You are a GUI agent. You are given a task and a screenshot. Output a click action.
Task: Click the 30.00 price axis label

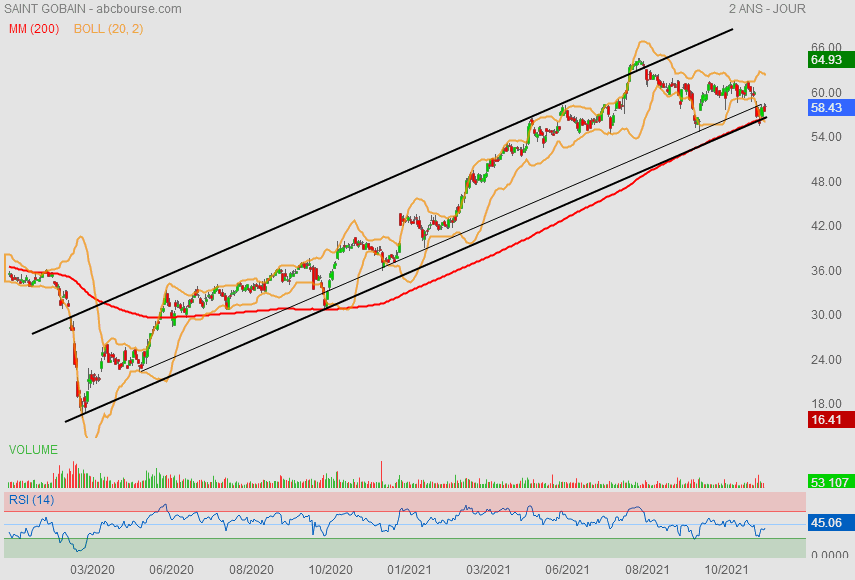[826, 315]
